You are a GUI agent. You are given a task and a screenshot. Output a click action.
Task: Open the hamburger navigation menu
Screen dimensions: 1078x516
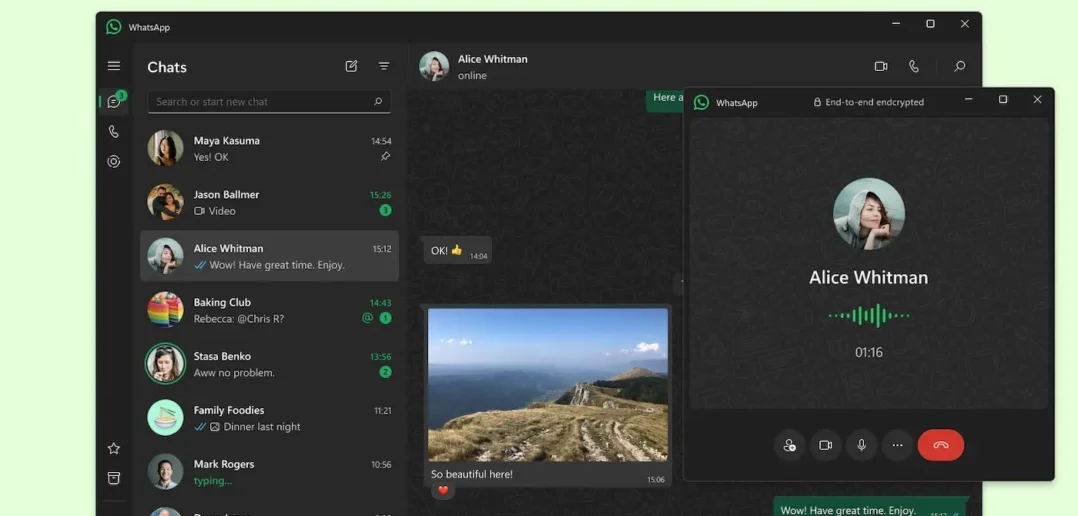pos(114,66)
